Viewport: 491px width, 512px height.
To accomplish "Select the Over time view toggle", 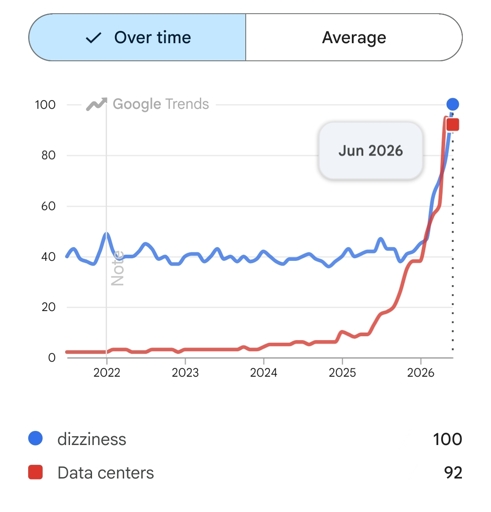I will tap(137, 37).
